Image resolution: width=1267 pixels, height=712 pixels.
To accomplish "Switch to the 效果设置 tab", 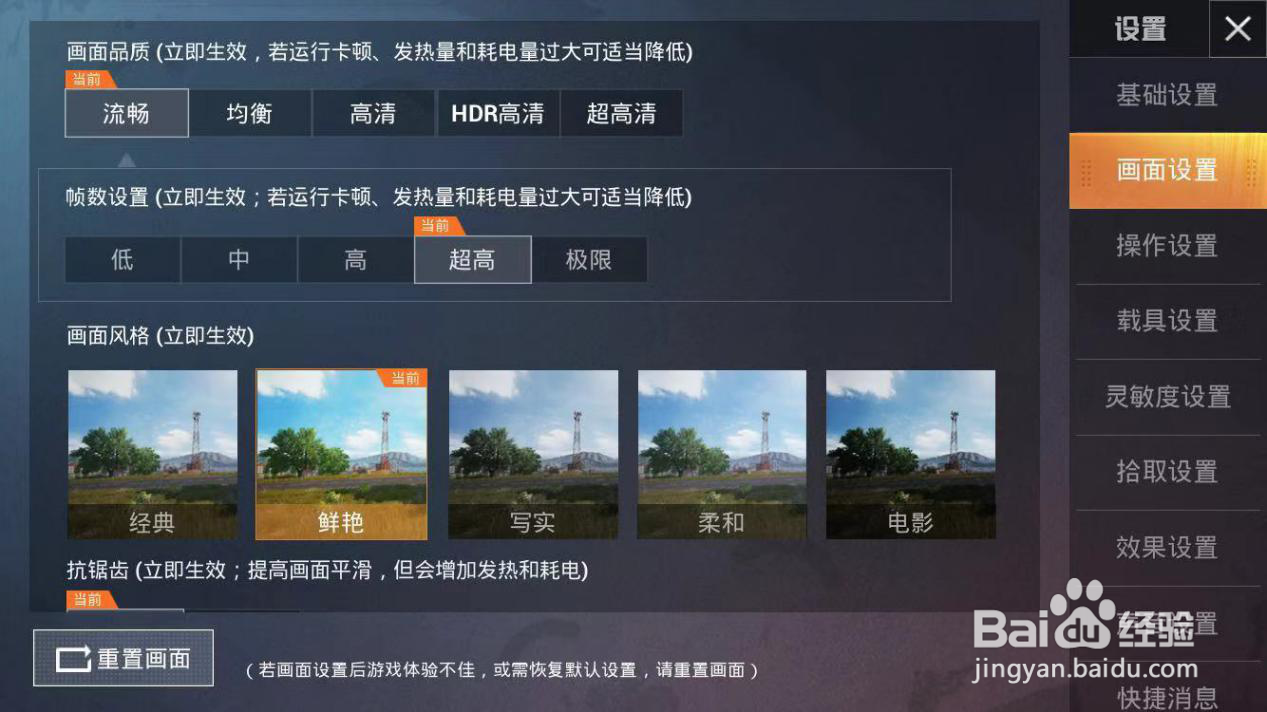I will [1166, 548].
